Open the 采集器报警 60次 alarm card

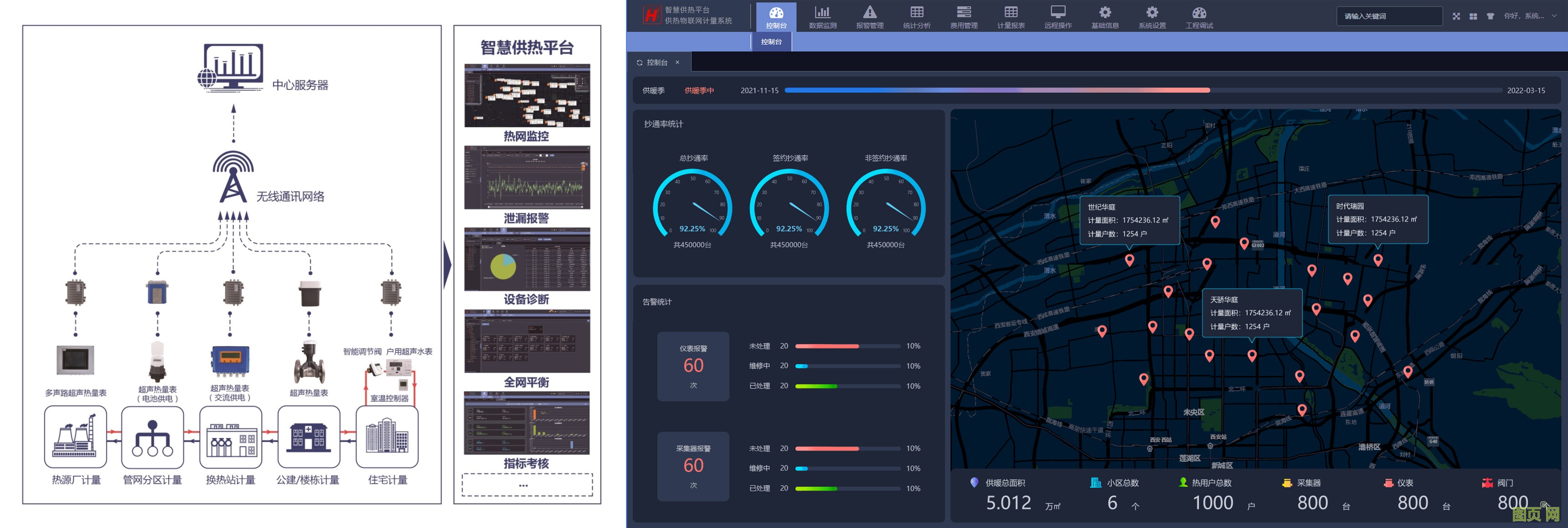[x=693, y=466]
